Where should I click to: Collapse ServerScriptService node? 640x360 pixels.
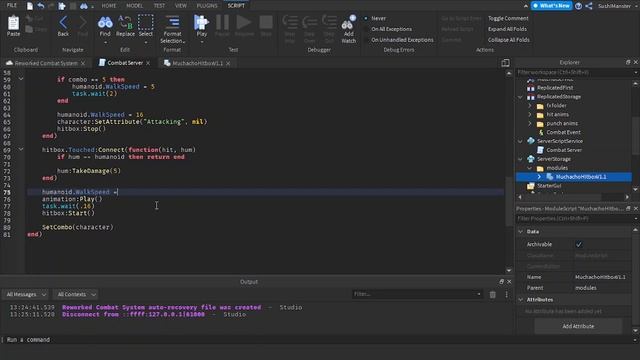tap(520, 141)
